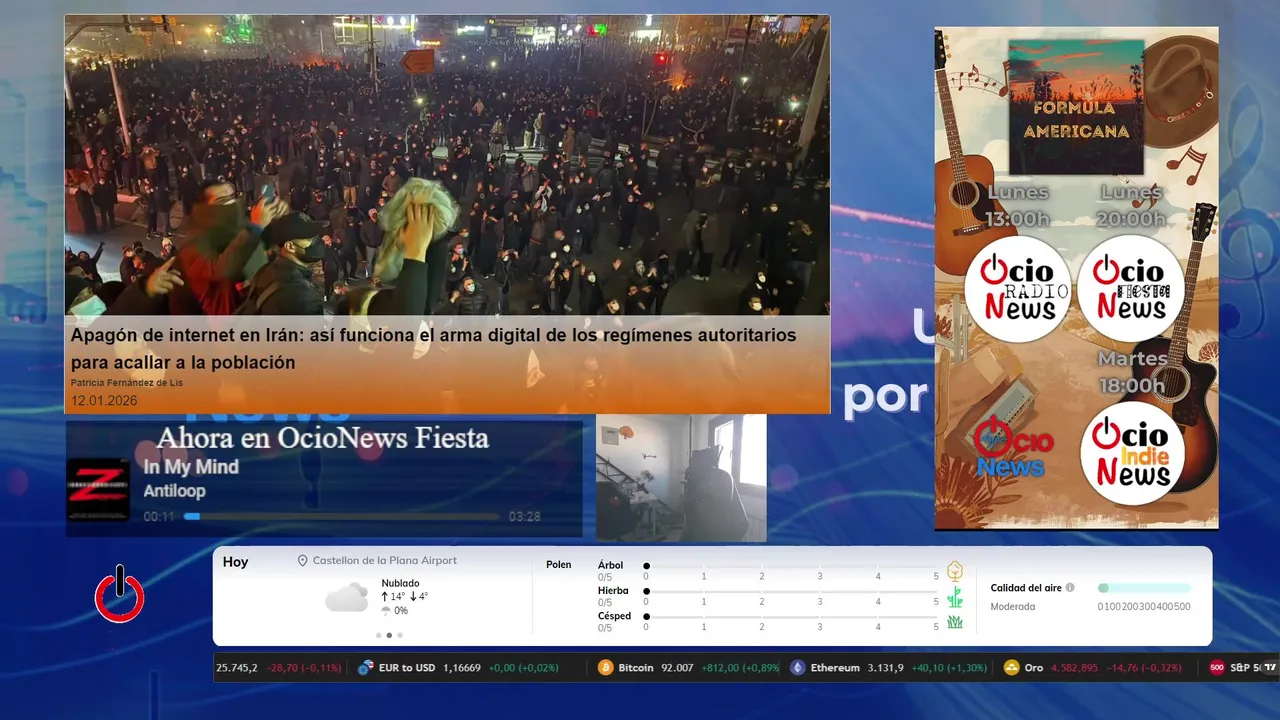Viewport: 1280px width, 720px height.
Task: Click the Martes 18:00h schedule text
Action: click(1132, 372)
